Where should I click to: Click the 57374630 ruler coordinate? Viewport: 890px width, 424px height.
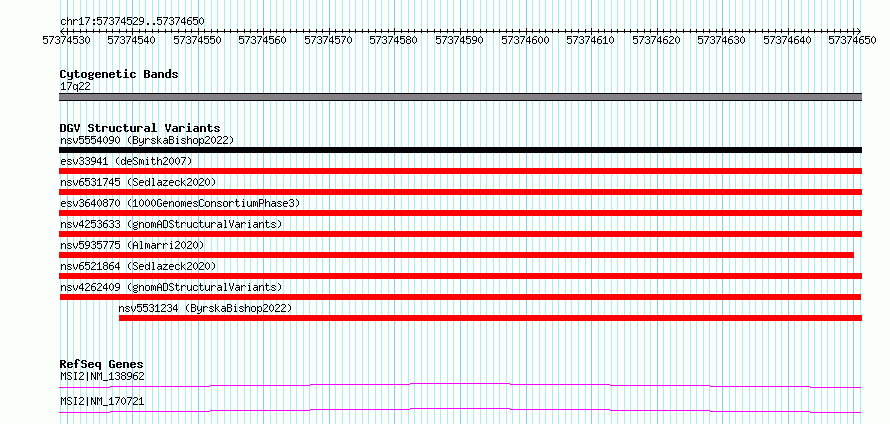(721, 40)
